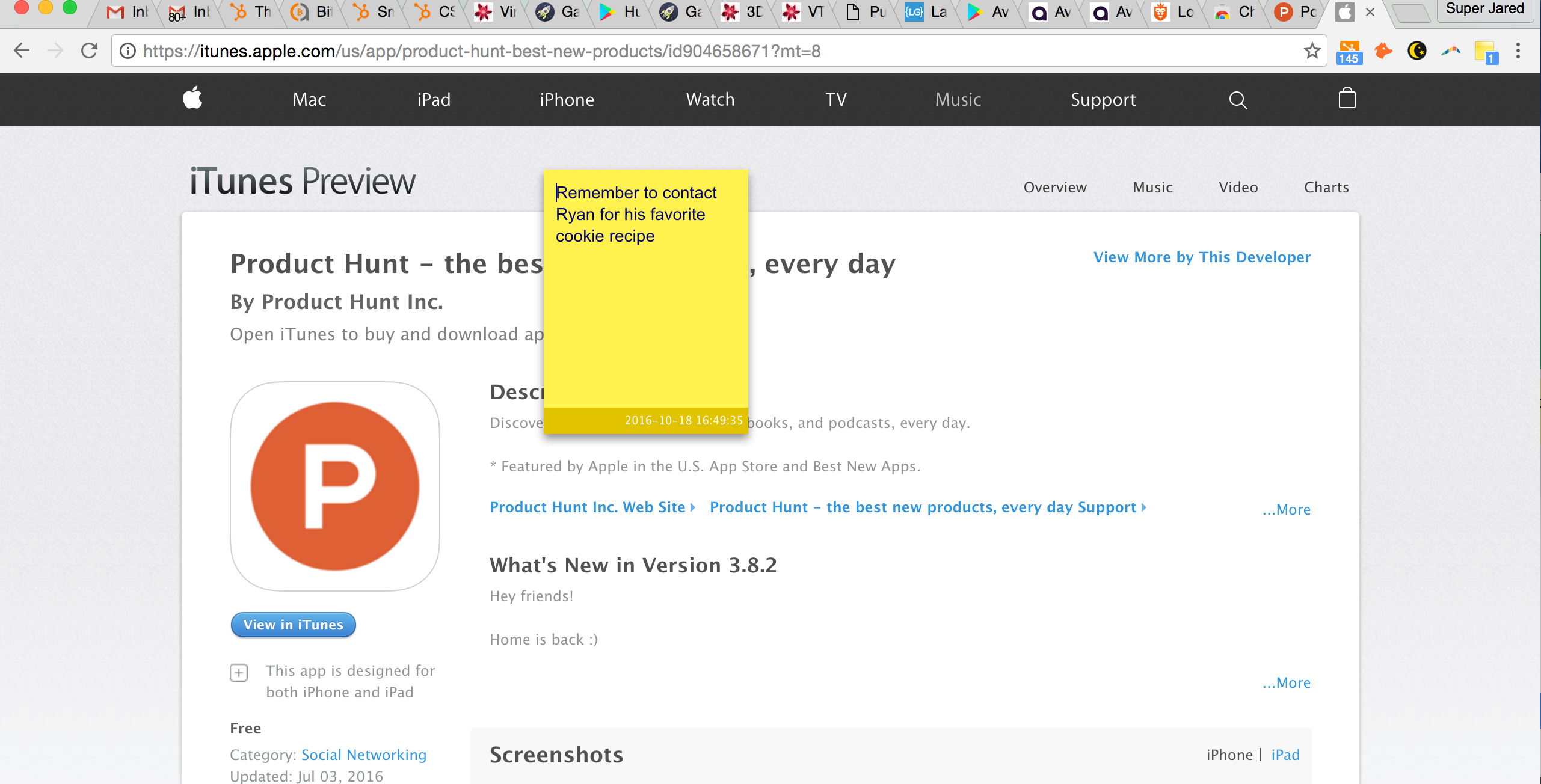
Task: Select the Charts tab
Action: coord(1326,188)
